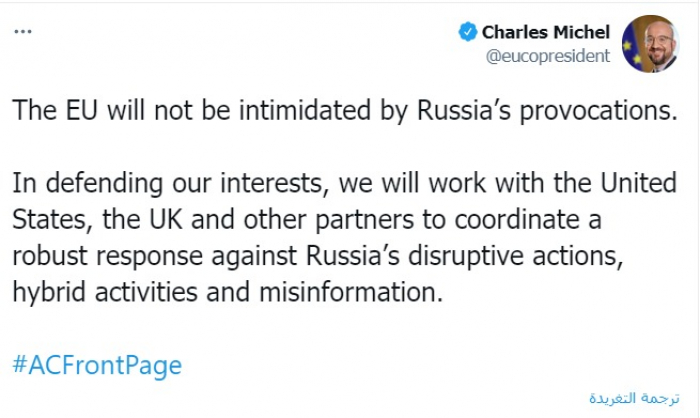The height and width of the screenshot is (418, 700).
Task: Open the three-dot more options menu
Action: click(x=21, y=32)
